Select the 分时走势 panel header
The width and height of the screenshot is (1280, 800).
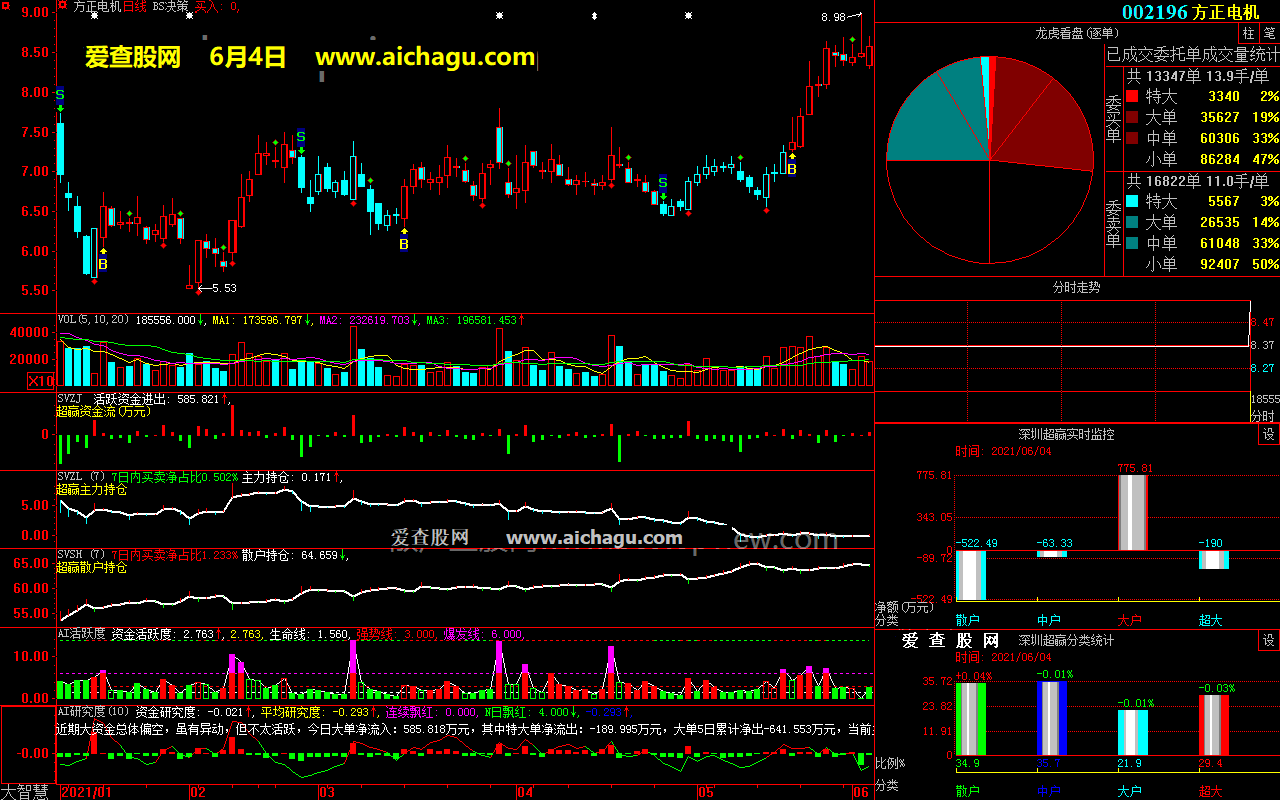[x=1076, y=287]
